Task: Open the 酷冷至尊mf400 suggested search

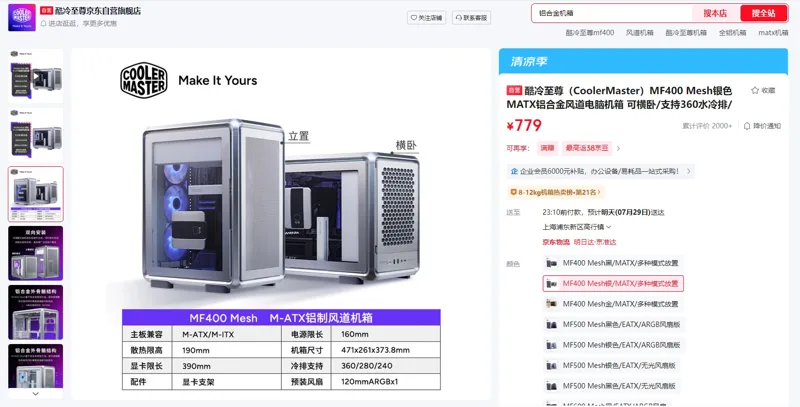Action: (x=590, y=33)
